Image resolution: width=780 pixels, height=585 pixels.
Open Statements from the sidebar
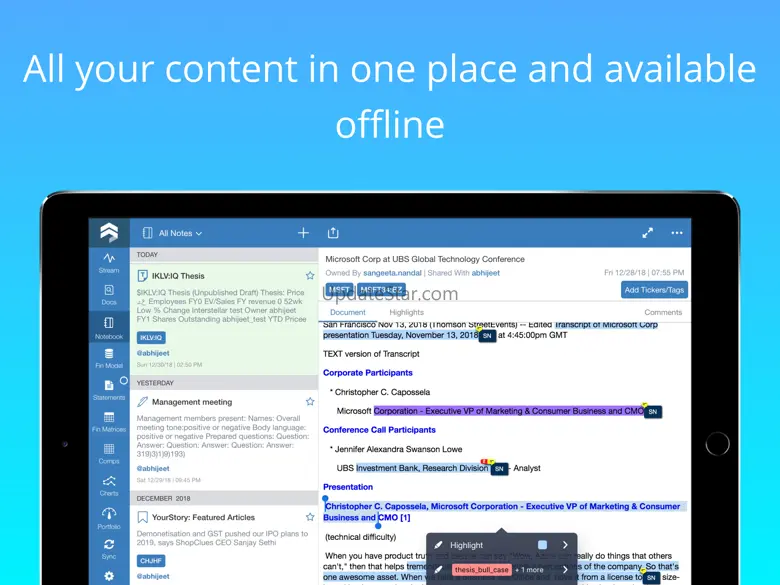[x=108, y=390]
